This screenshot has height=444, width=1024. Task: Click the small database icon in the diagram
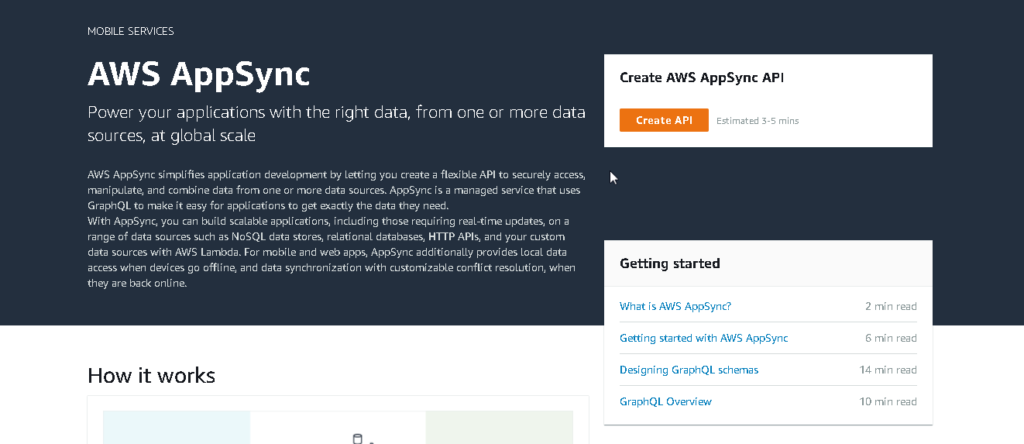[357, 438]
